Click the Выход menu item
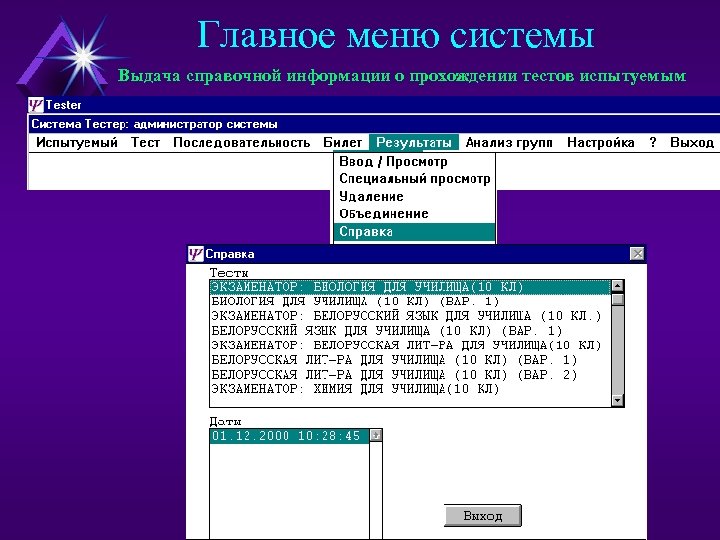 [692, 143]
